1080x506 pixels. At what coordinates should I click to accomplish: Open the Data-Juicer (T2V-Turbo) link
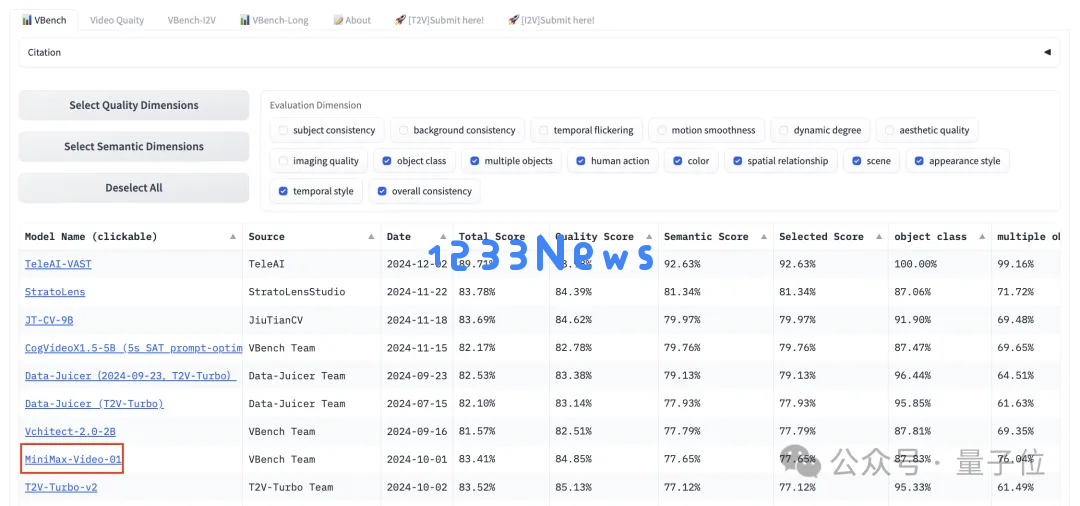click(x=94, y=403)
